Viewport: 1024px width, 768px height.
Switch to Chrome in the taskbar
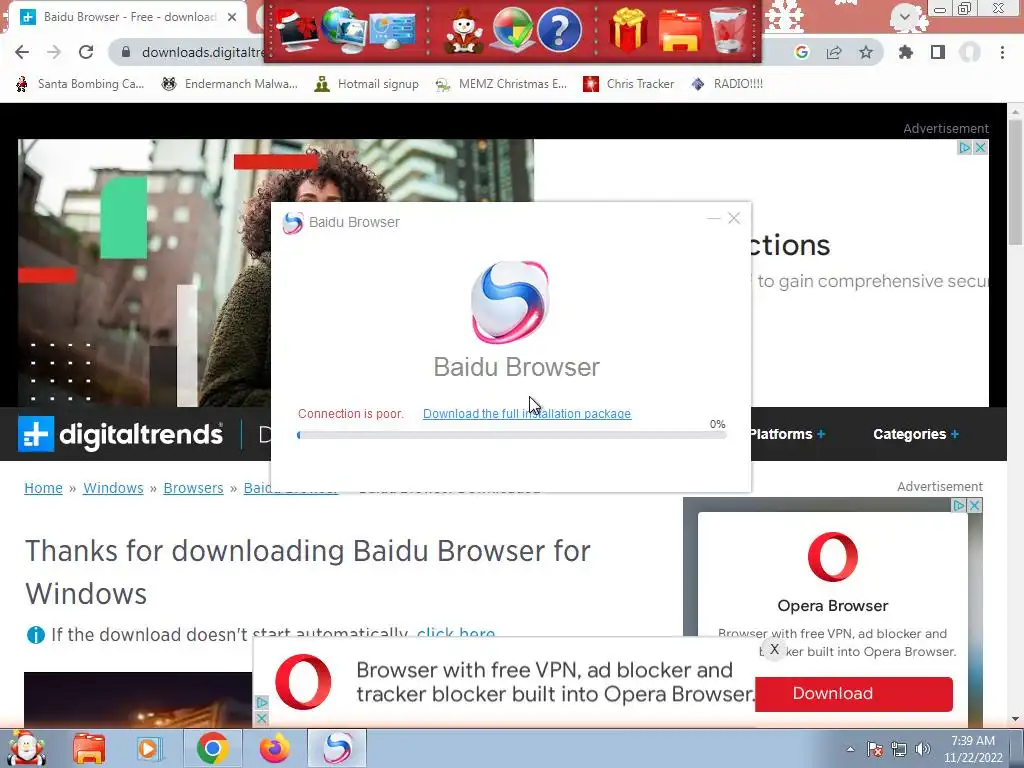[x=212, y=748]
